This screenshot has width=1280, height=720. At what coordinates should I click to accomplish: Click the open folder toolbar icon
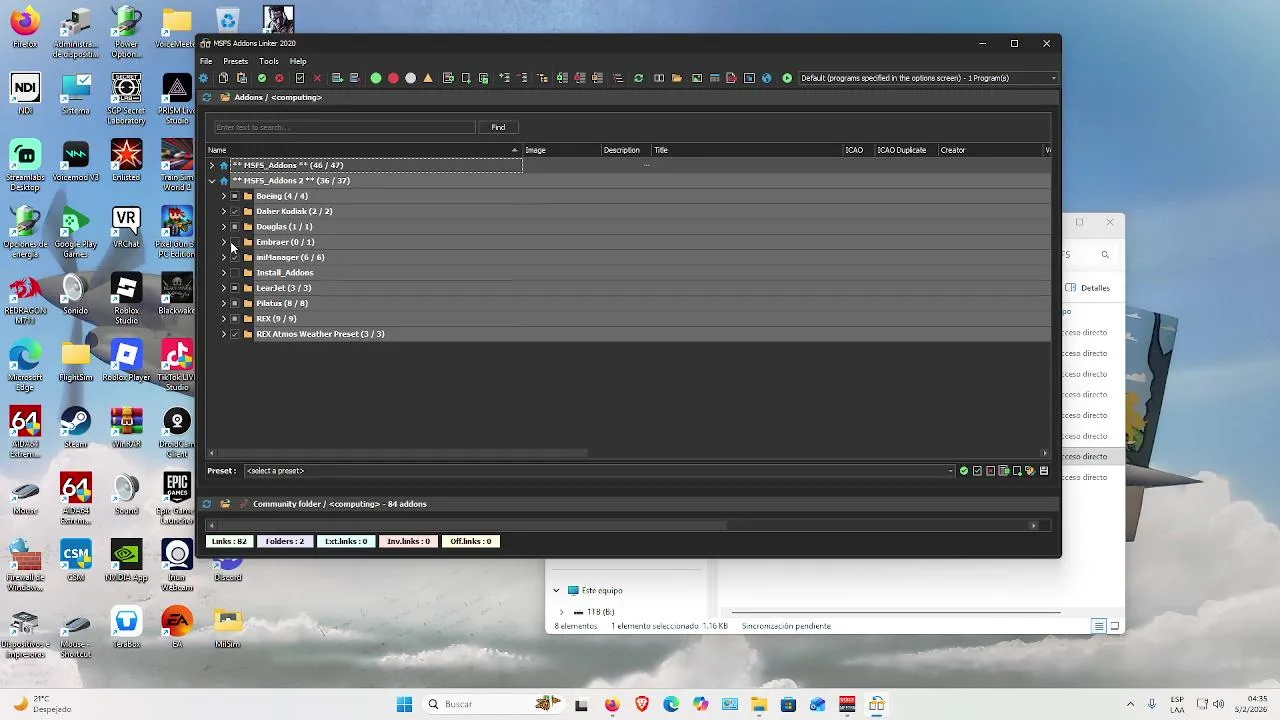coord(676,78)
